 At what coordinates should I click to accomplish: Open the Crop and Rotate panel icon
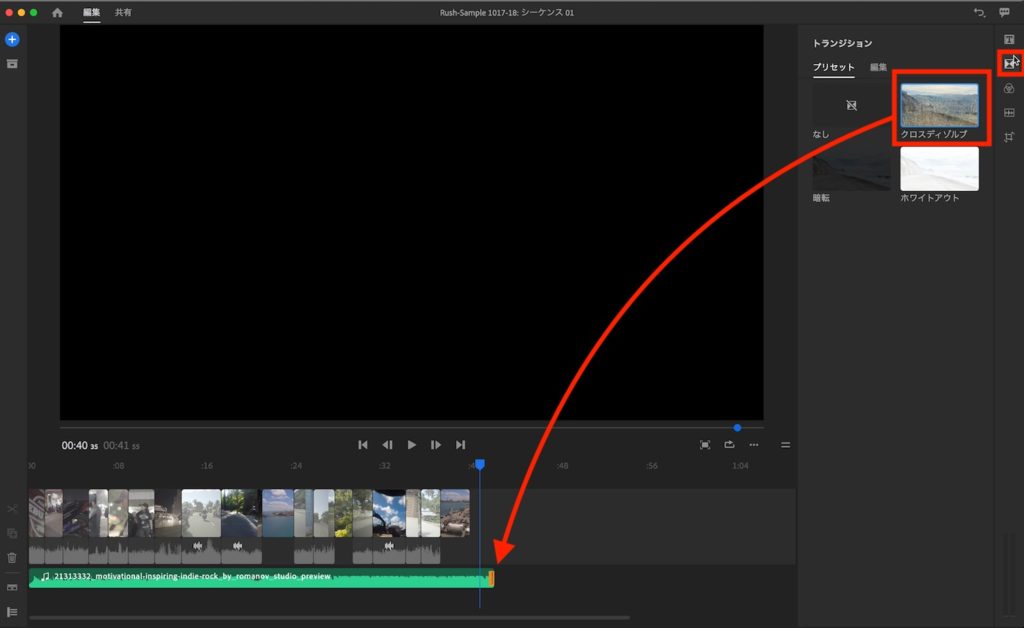pyautogui.click(x=1009, y=137)
